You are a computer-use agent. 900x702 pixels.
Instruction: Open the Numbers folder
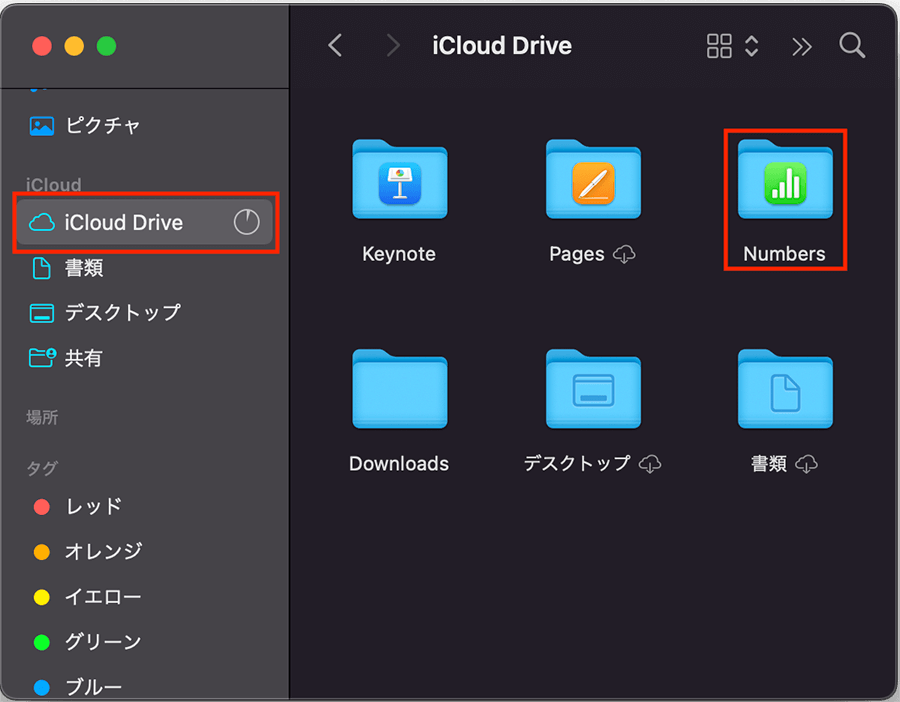point(785,179)
